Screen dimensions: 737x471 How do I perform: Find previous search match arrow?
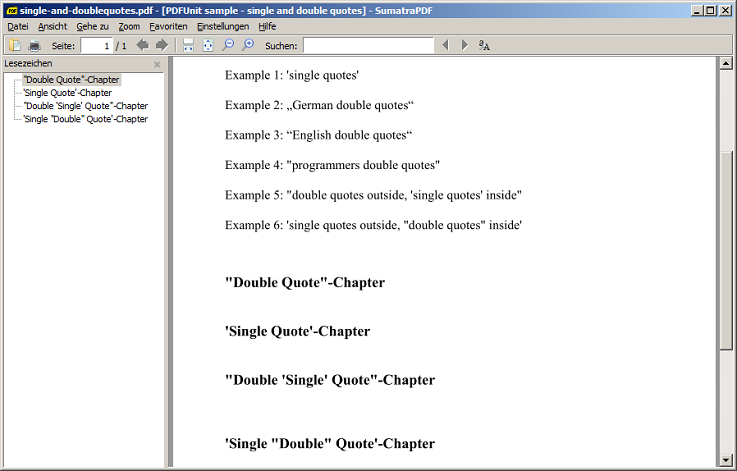click(x=445, y=45)
